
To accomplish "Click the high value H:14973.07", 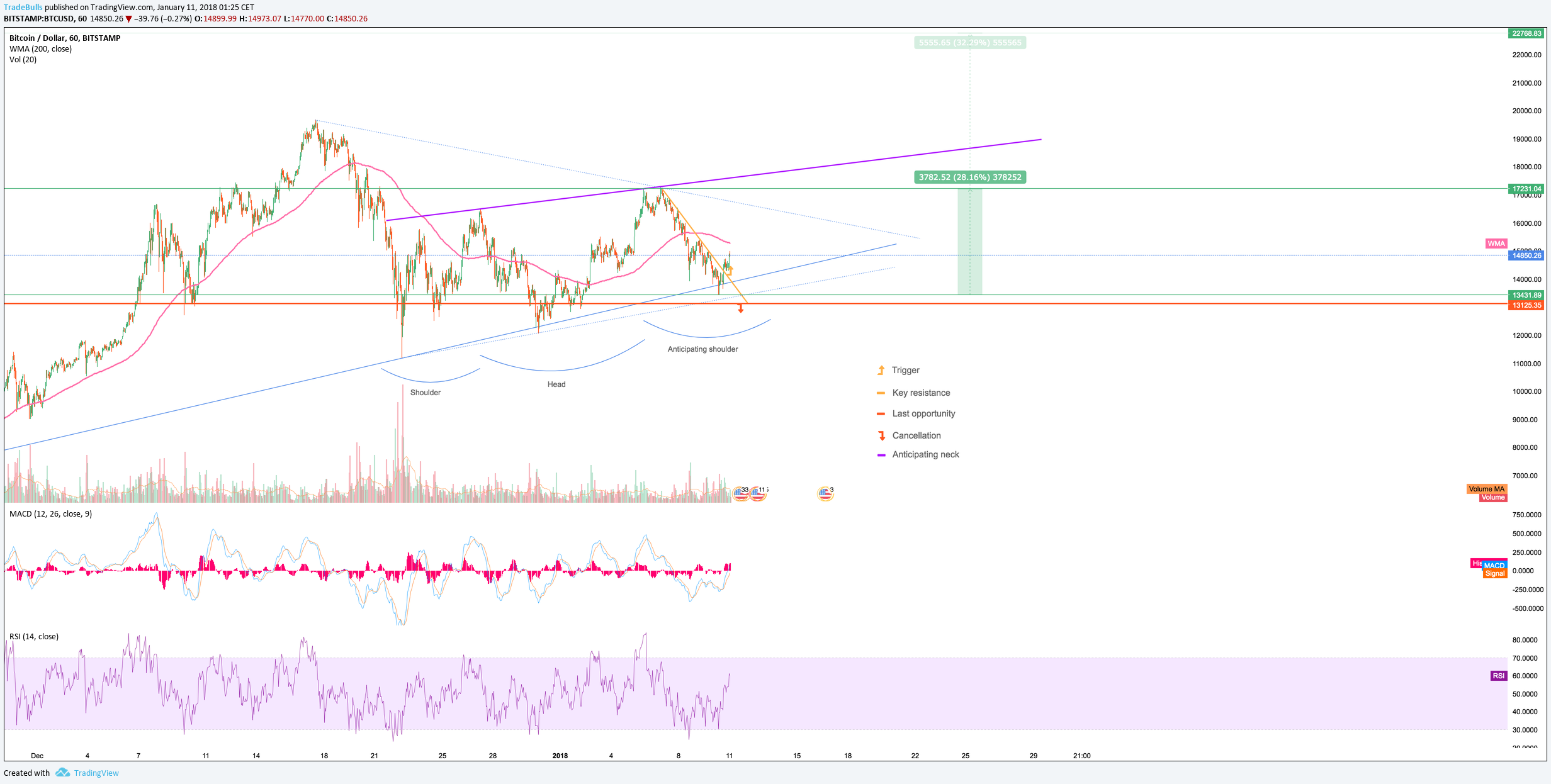I will pos(260,19).
